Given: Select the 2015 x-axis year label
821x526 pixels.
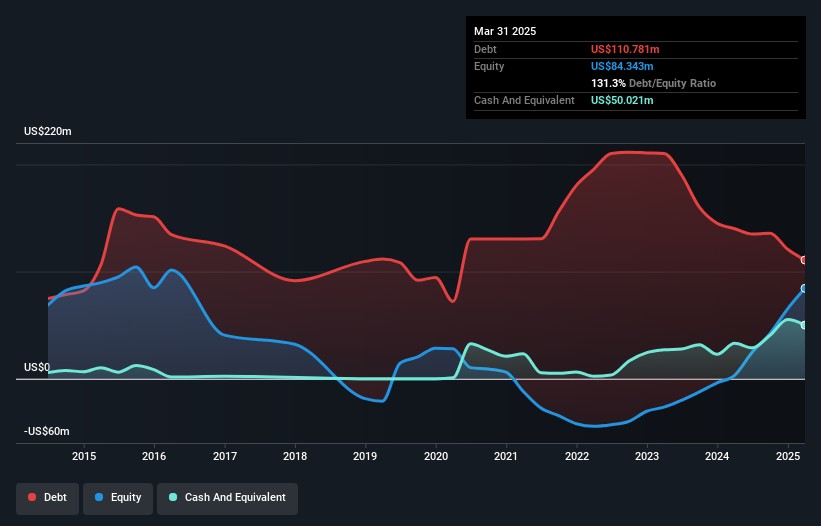Looking at the screenshot, I should (84, 457).
